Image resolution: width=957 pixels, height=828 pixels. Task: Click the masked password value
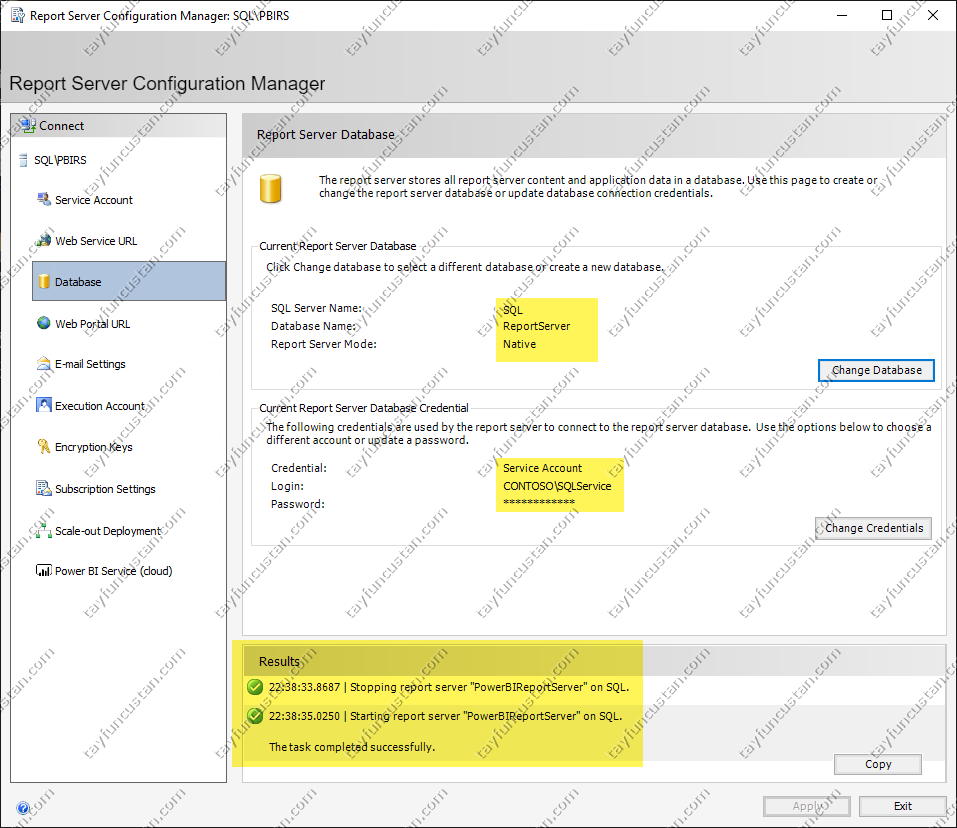[539, 502]
